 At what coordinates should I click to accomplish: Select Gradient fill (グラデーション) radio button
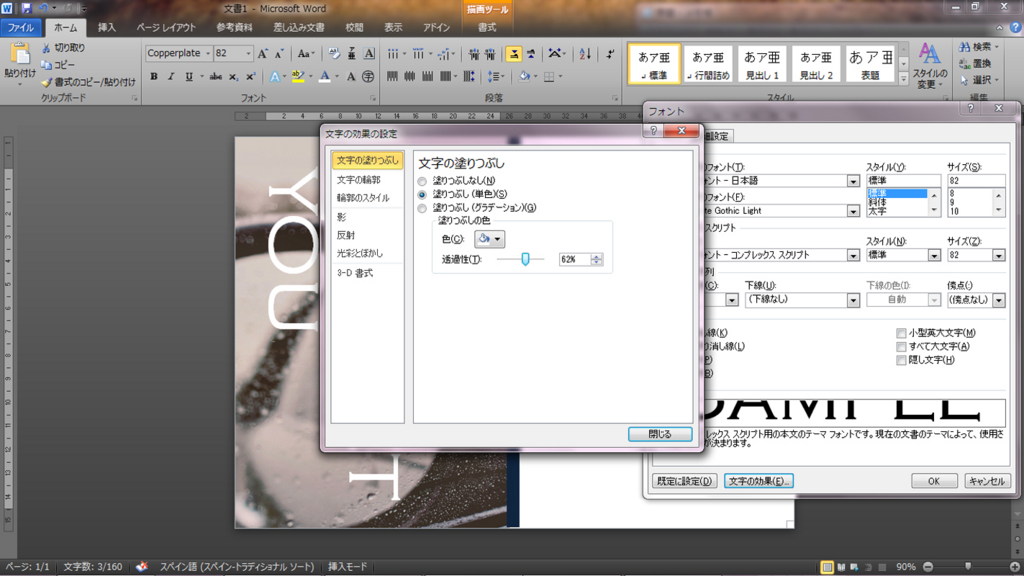[422, 208]
